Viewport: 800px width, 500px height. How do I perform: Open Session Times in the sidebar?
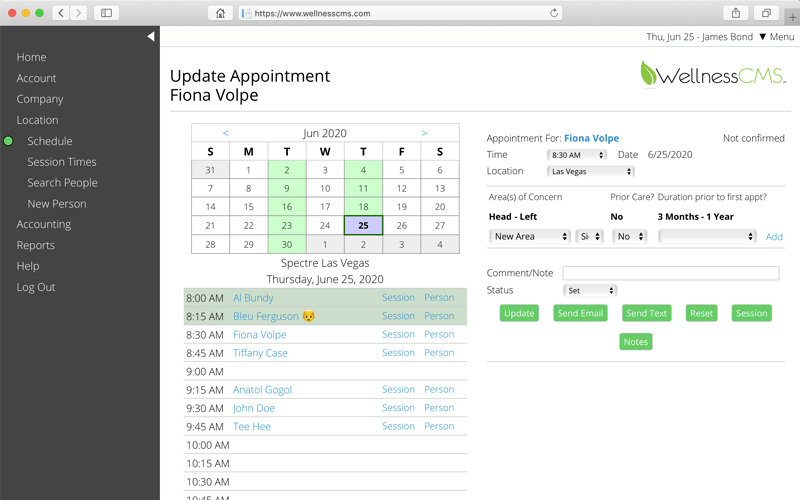pos(62,162)
